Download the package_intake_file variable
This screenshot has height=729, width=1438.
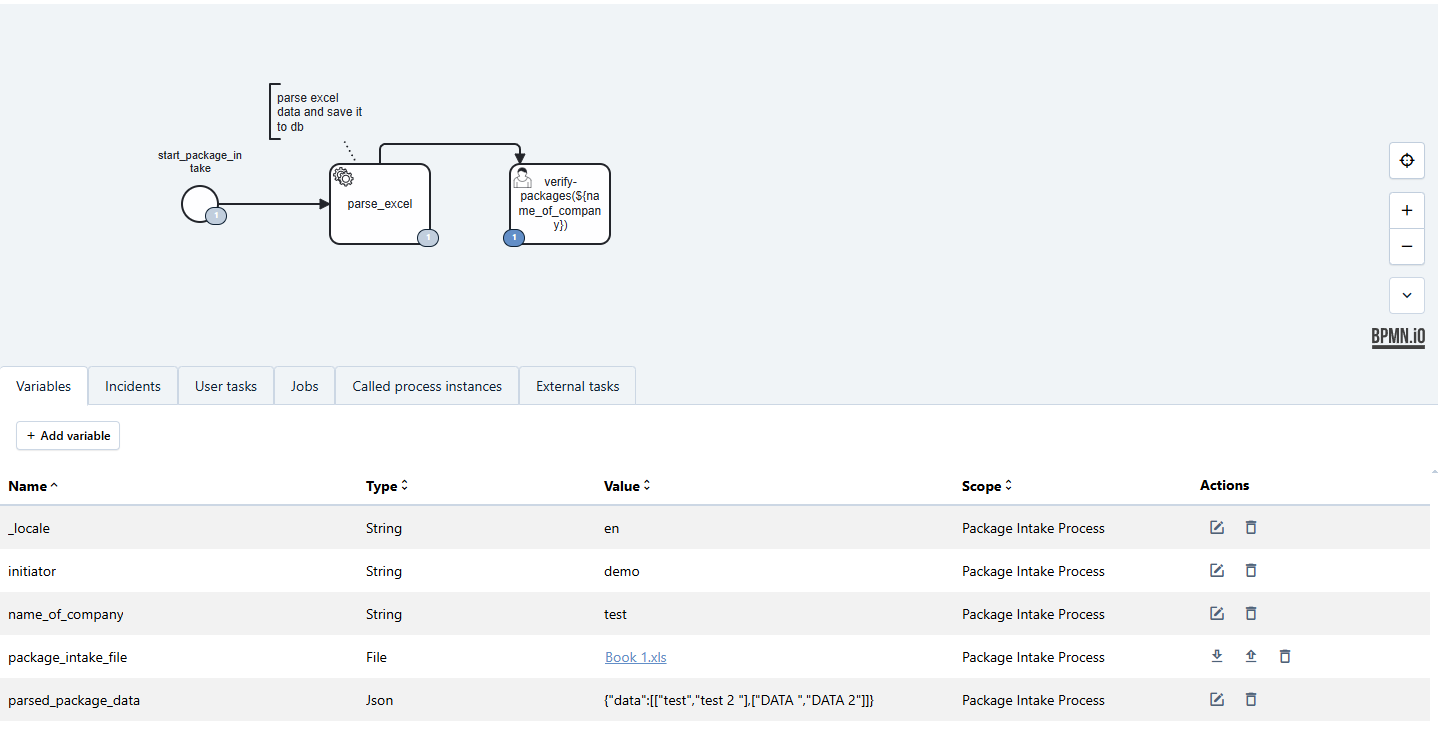1217,656
